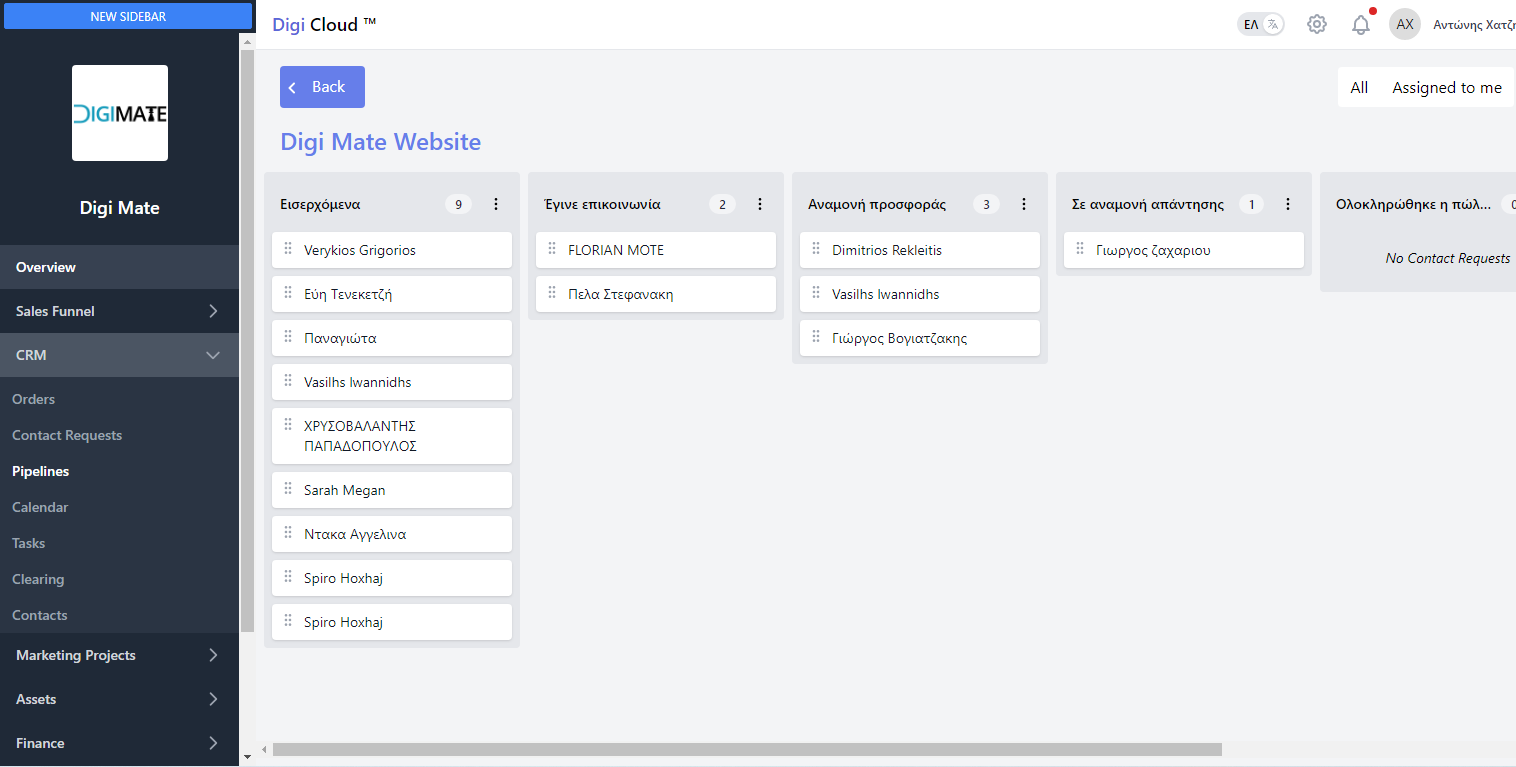The width and height of the screenshot is (1516, 767).
Task: Open three-dot menu for Αναμονή προσφοράς column
Action: tap(1024, 204)
